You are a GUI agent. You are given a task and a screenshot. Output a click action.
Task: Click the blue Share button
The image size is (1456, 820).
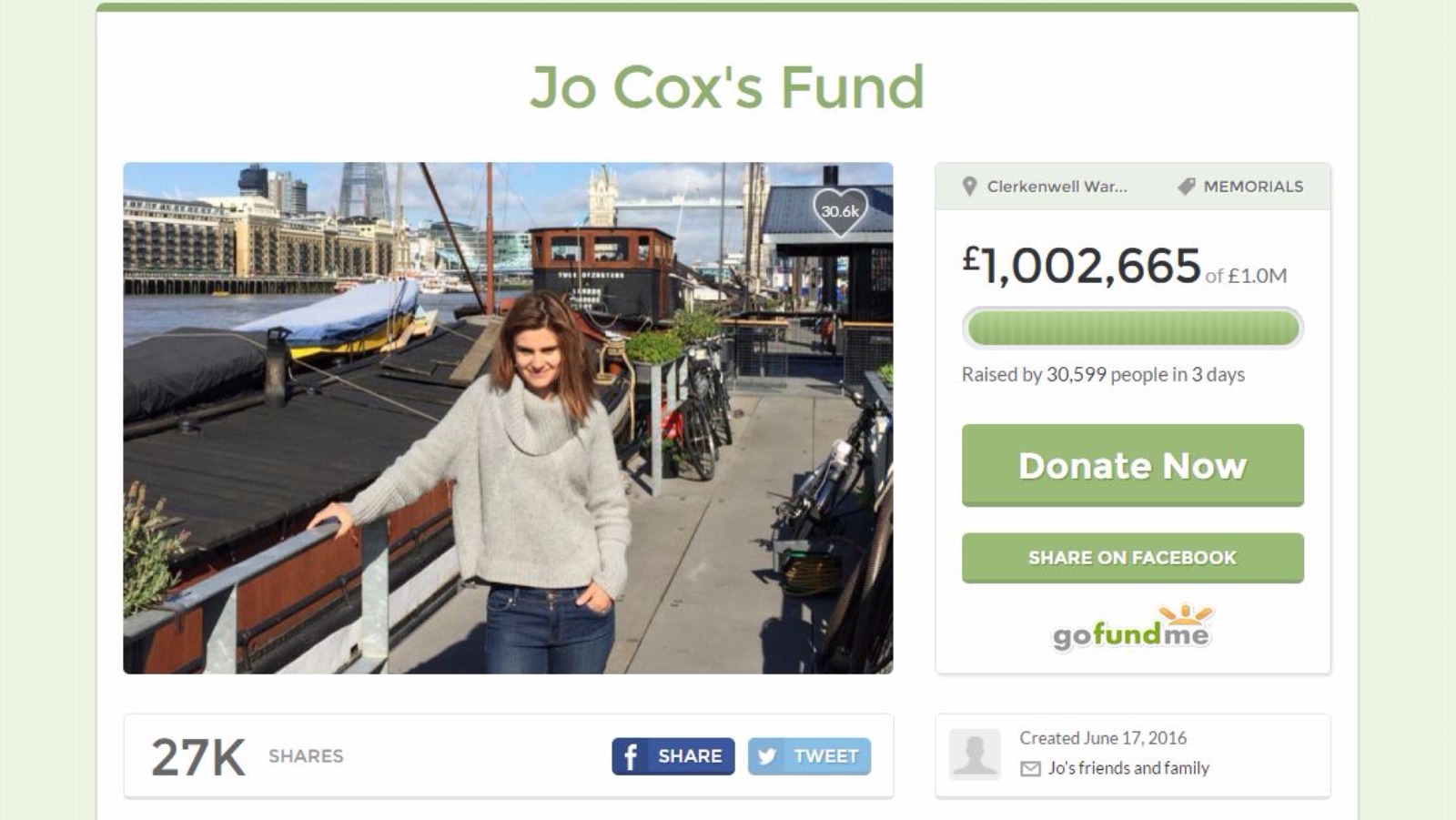672,756
